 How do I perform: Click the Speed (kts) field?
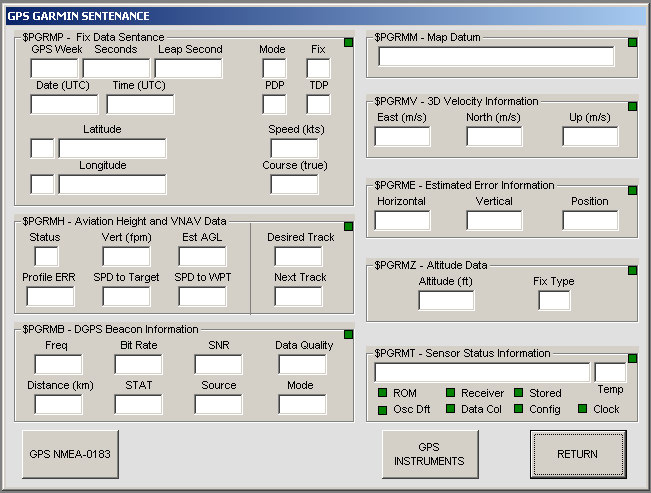pos(294,148)
